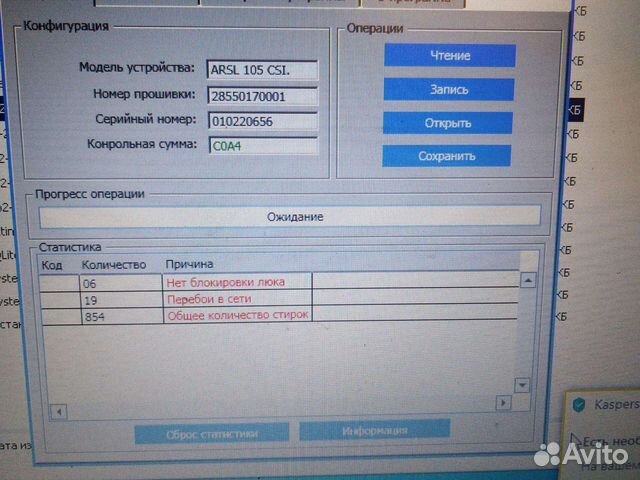Select the Общее количество стирок row
Viewport: 640px width, 480px height.
click(237, 316)
